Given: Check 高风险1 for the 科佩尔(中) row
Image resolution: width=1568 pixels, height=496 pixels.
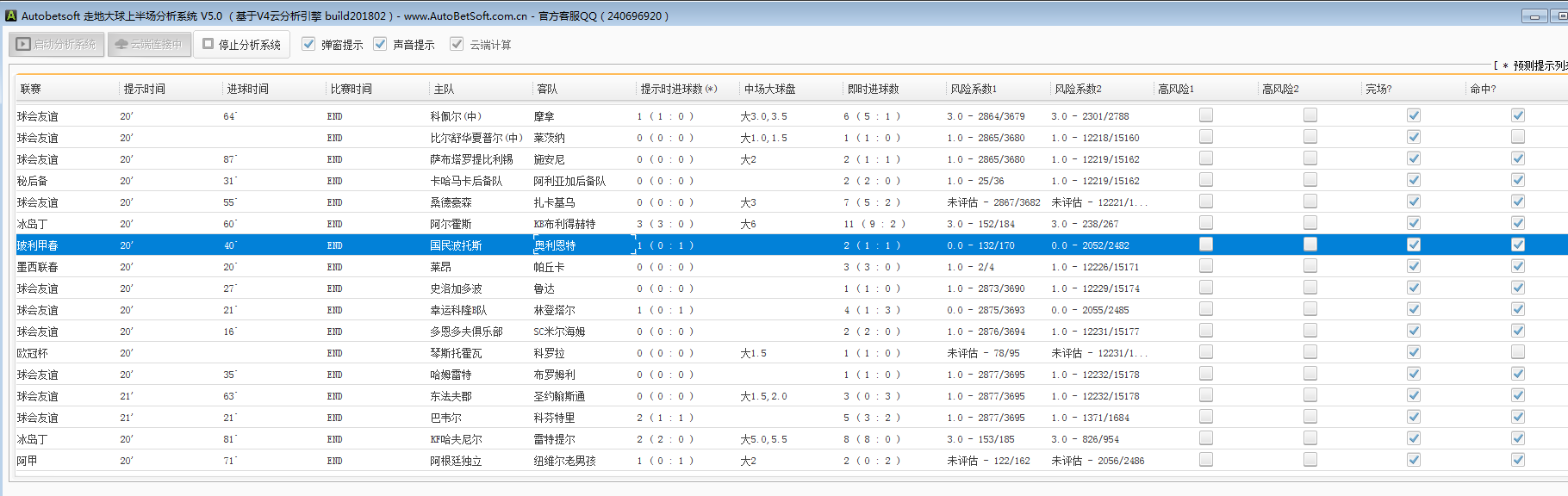Looking at the screenshot, I should [x=1206, y=115].
